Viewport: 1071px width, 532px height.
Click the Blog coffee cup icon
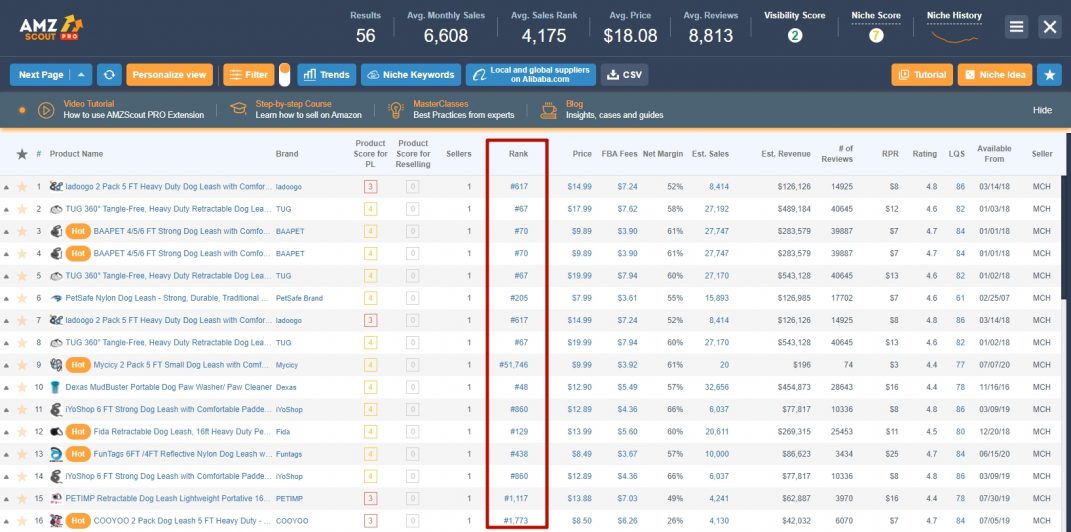coord(548,110)
